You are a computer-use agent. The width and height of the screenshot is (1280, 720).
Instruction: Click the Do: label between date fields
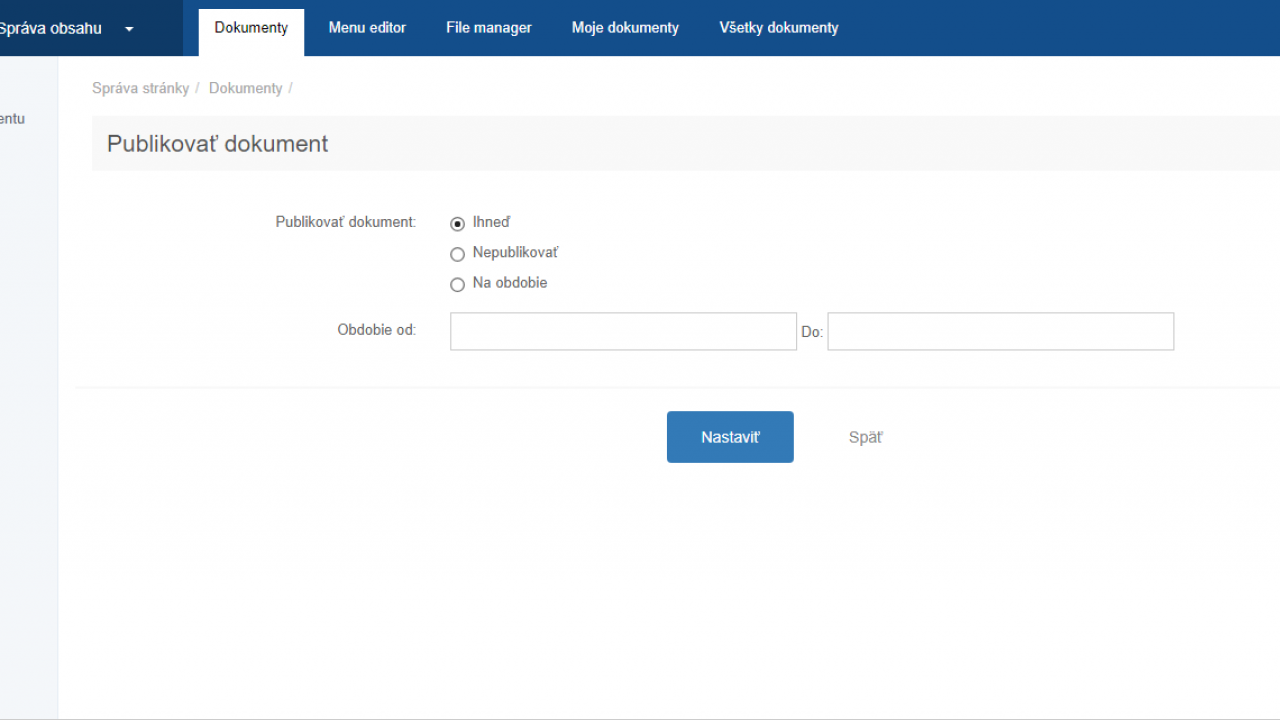(x=811, y=332)
